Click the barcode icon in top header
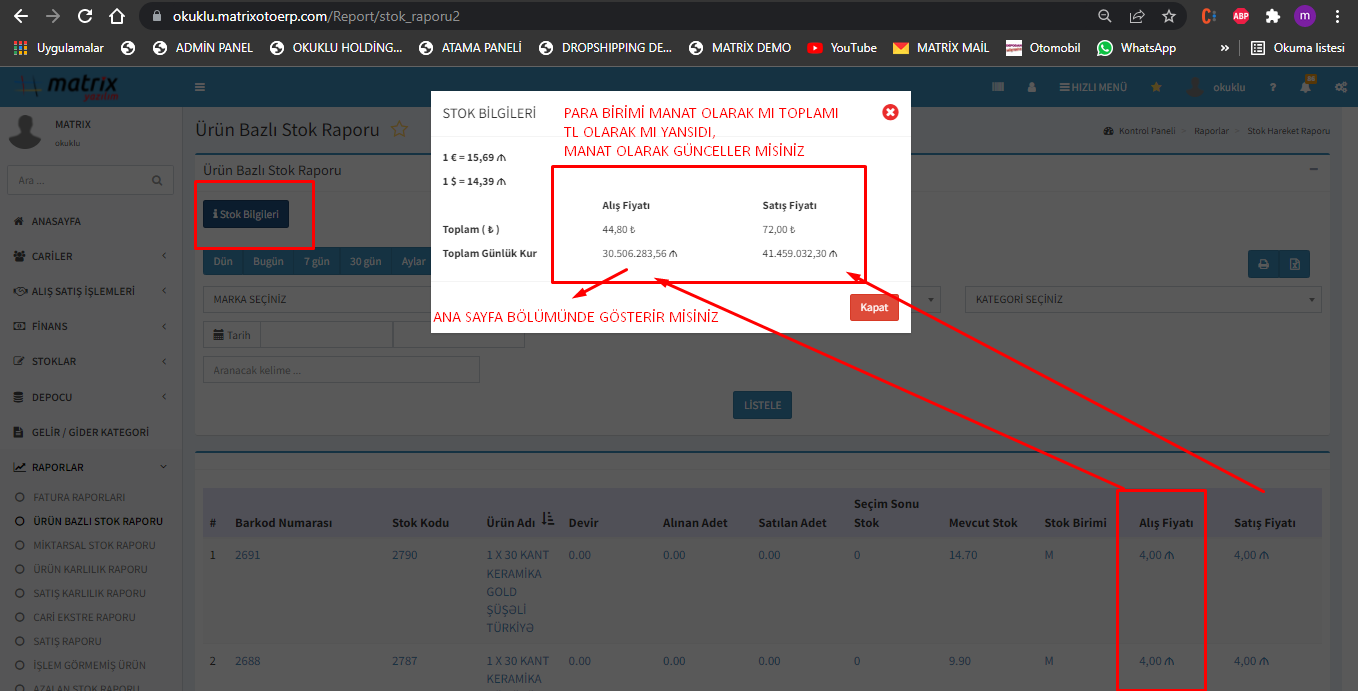Image resolution: width=1358 pixels, height=691 pixels. pyautogui.click(x=997, y=87)
